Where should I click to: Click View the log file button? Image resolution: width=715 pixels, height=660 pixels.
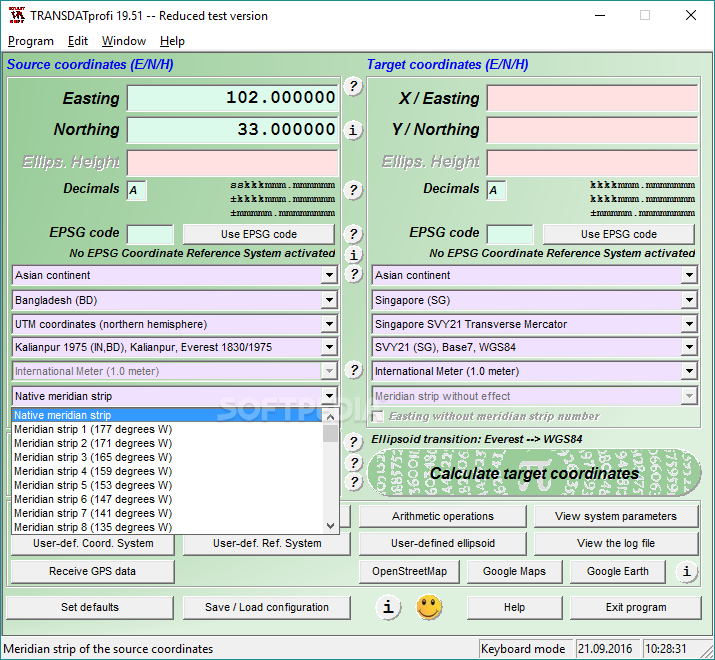[616, 543]
